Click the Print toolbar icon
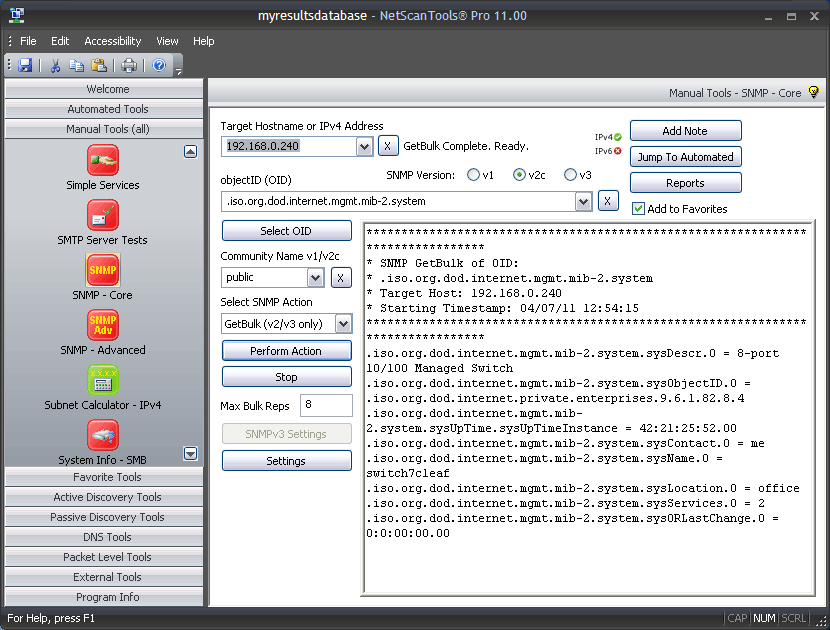Screen dimensions: 830x630 tap(130, 65)
